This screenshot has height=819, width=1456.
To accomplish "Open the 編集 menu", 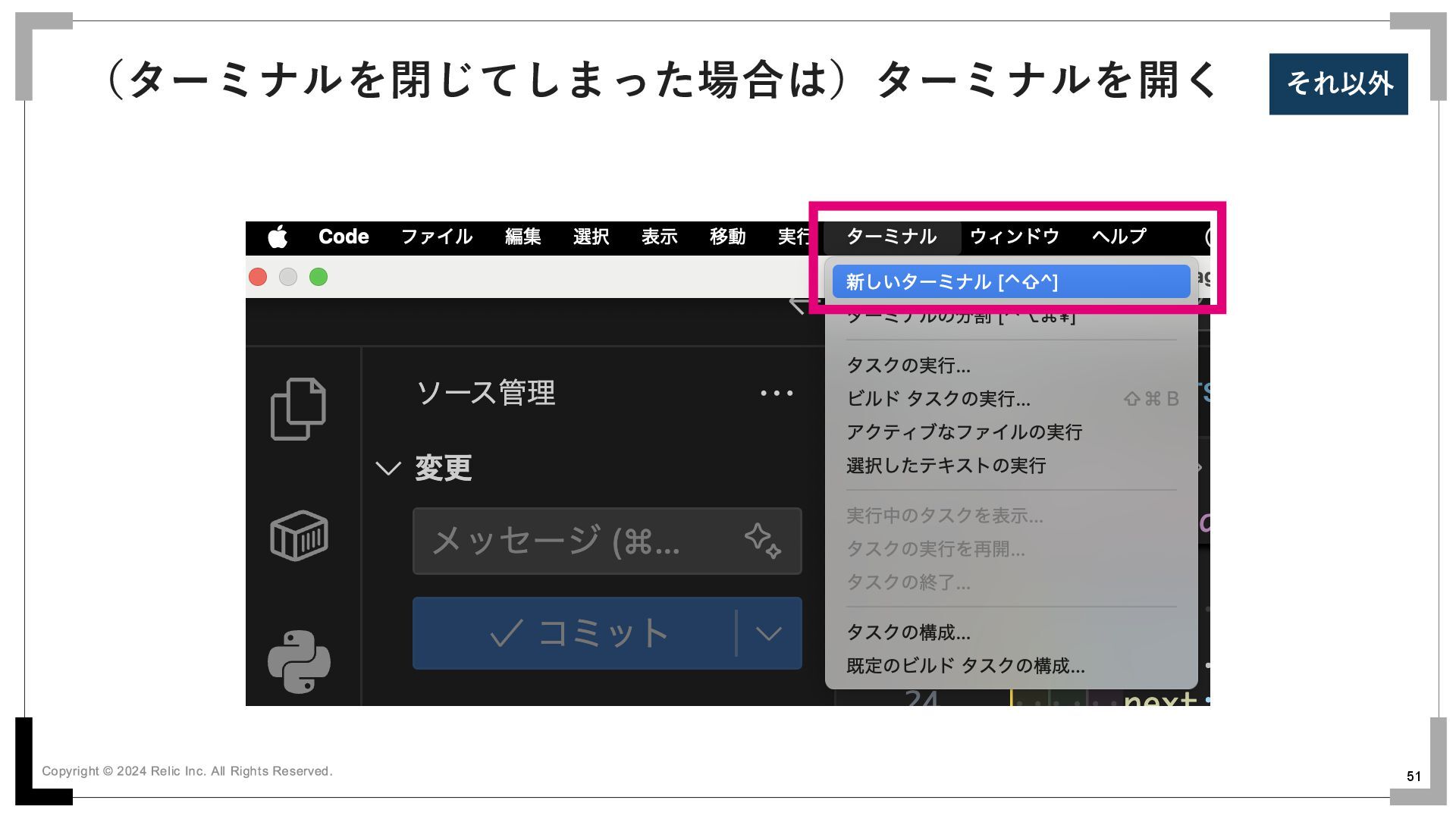I will click(x=523, y=237).
